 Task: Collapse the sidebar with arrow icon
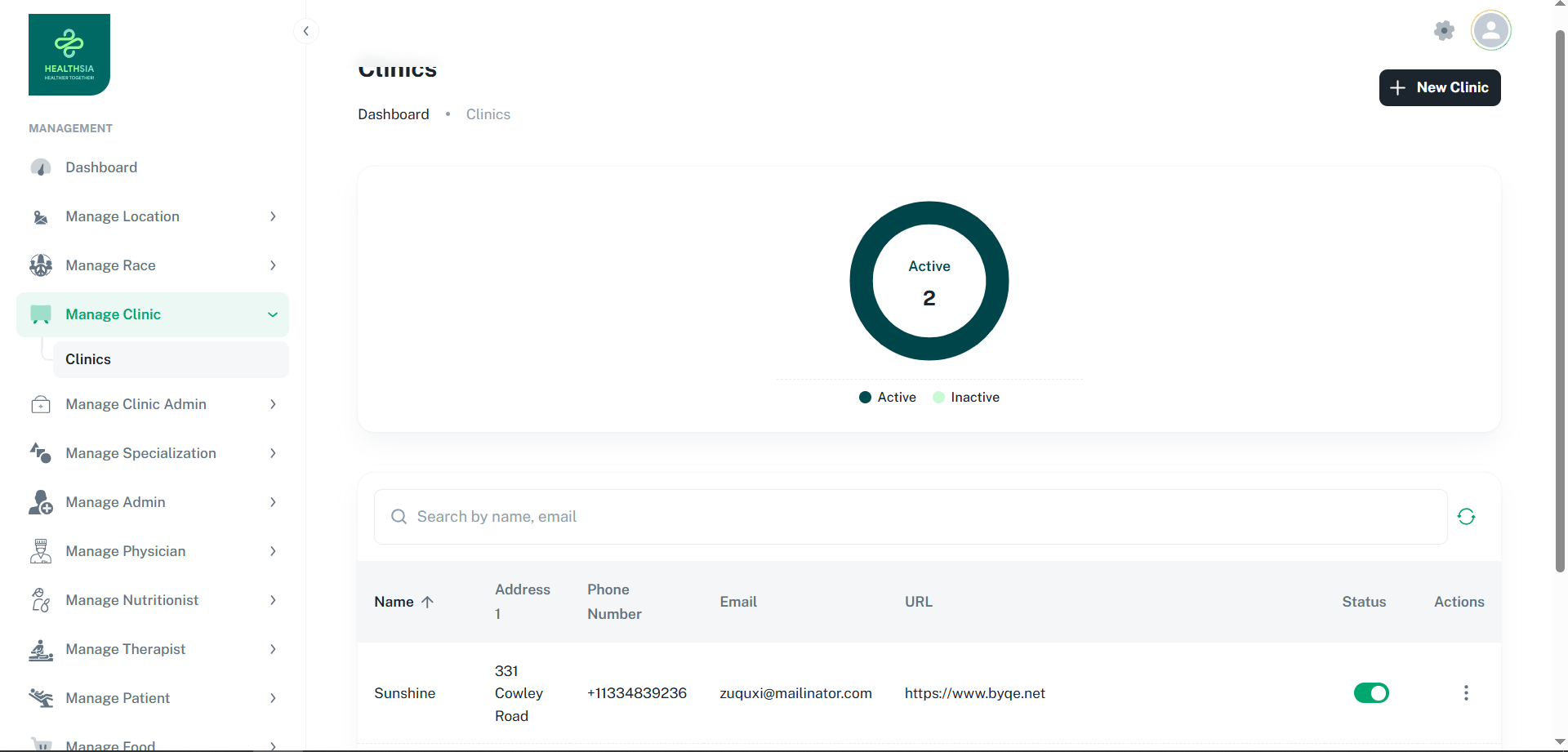point(305,31)
